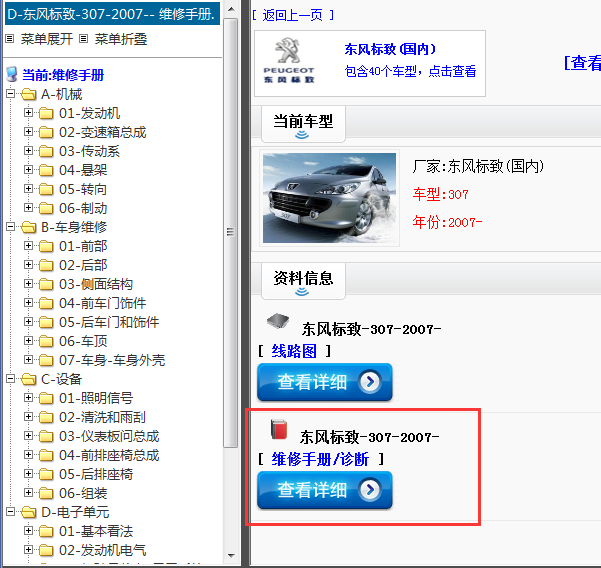Click 菜单折叠 to collapse all menus
601x568 pixels.
point(121,39)
